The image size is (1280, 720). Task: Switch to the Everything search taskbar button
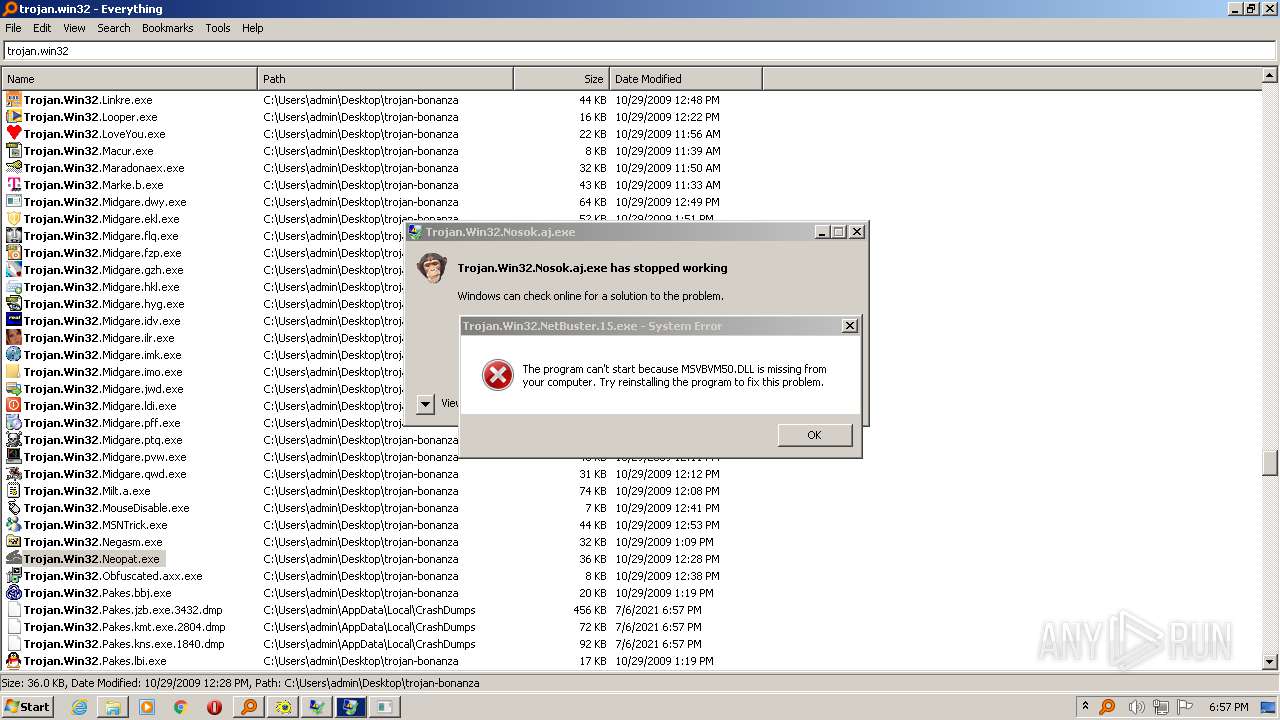[x=249, y=707]
